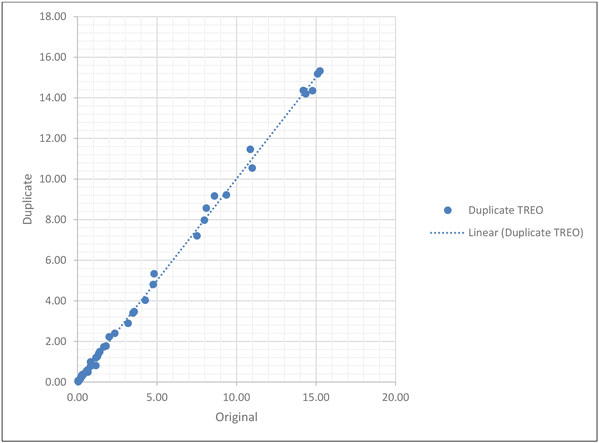Select the topmost data point above 15.00
599x443 pixels.
click(320, 71)
